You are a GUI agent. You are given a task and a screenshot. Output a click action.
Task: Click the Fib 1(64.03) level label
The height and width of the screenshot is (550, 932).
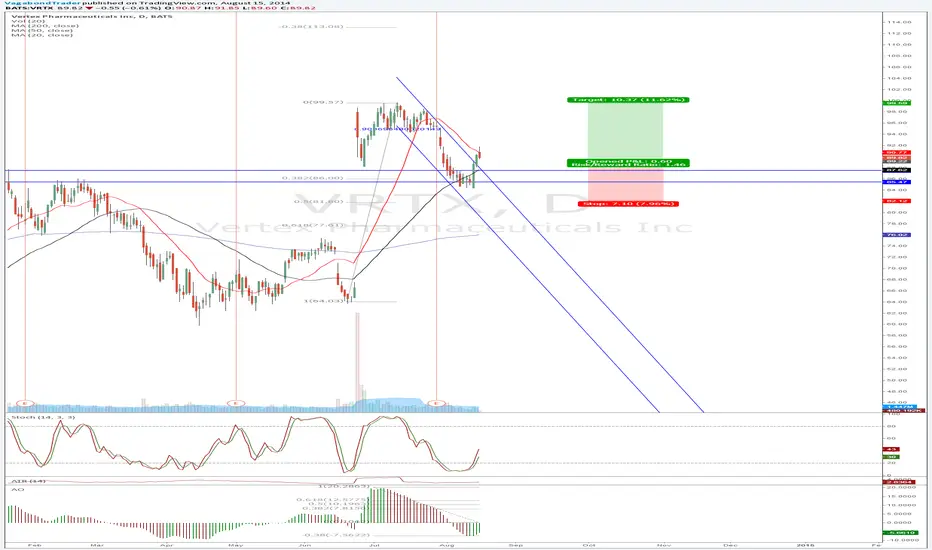[324, 301]
